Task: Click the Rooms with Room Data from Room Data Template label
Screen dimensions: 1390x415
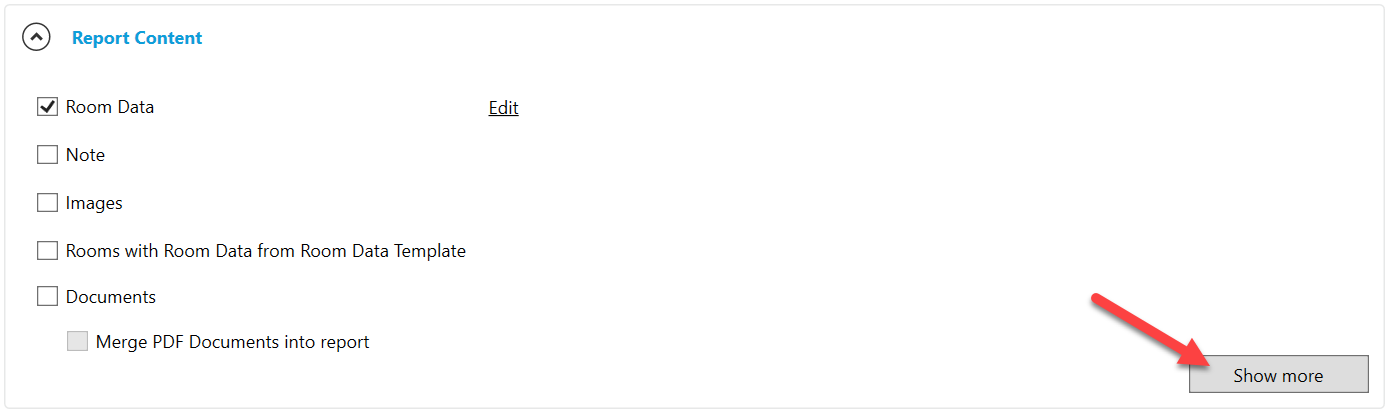Action: pyautogui.click(x=266, y=251)
